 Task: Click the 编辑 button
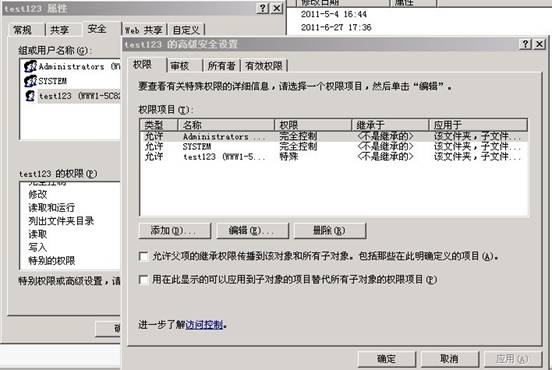point(252,231)
